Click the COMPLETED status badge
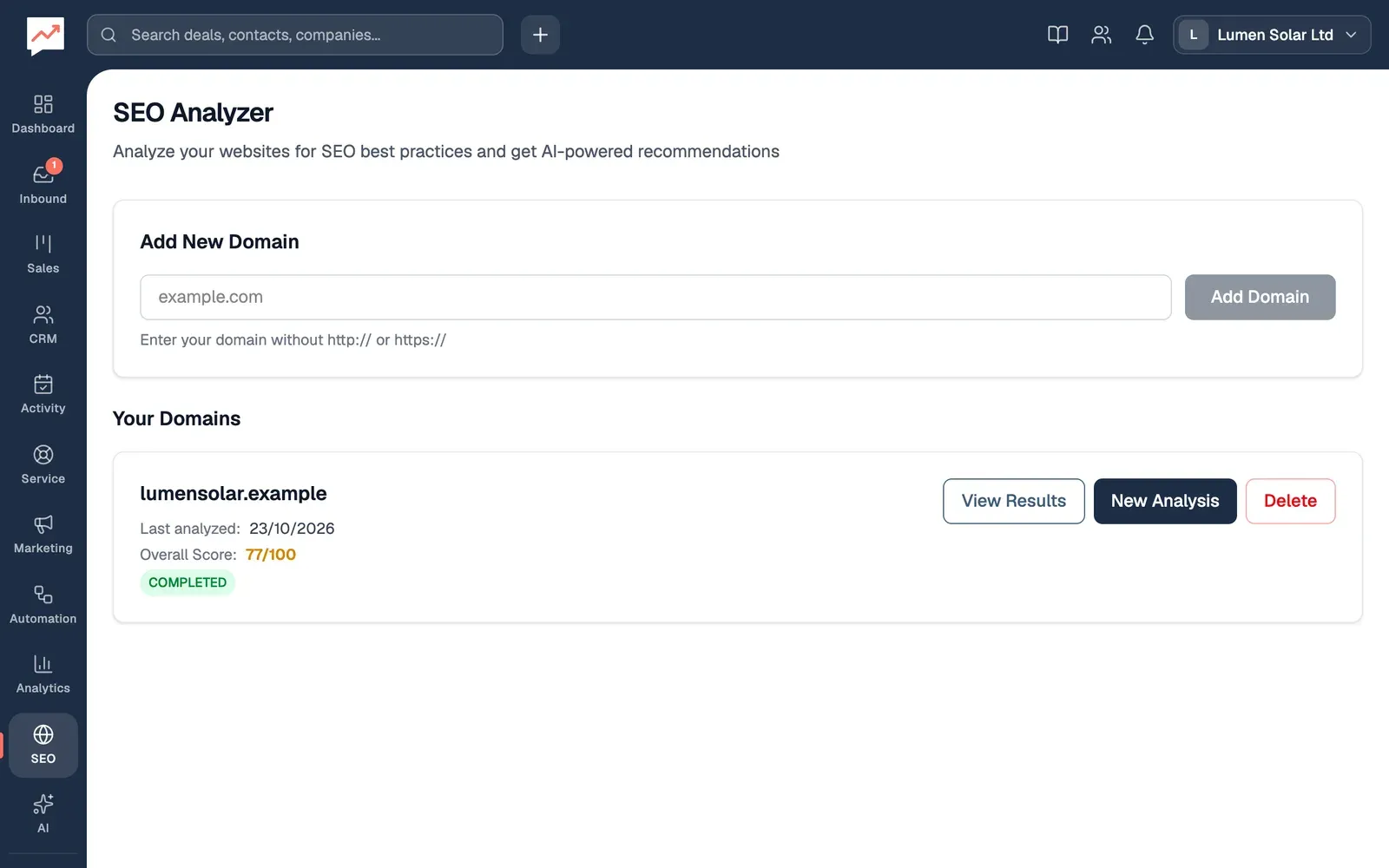This screenshot has width=1389, height=868. (188, 582)
